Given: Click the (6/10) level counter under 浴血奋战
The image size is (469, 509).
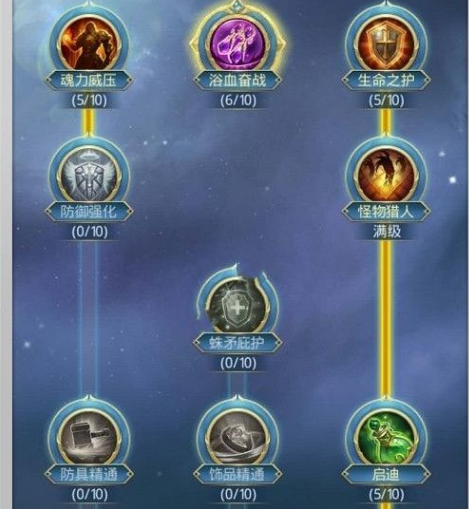Looking at the screenshot, I should point(238,100).
